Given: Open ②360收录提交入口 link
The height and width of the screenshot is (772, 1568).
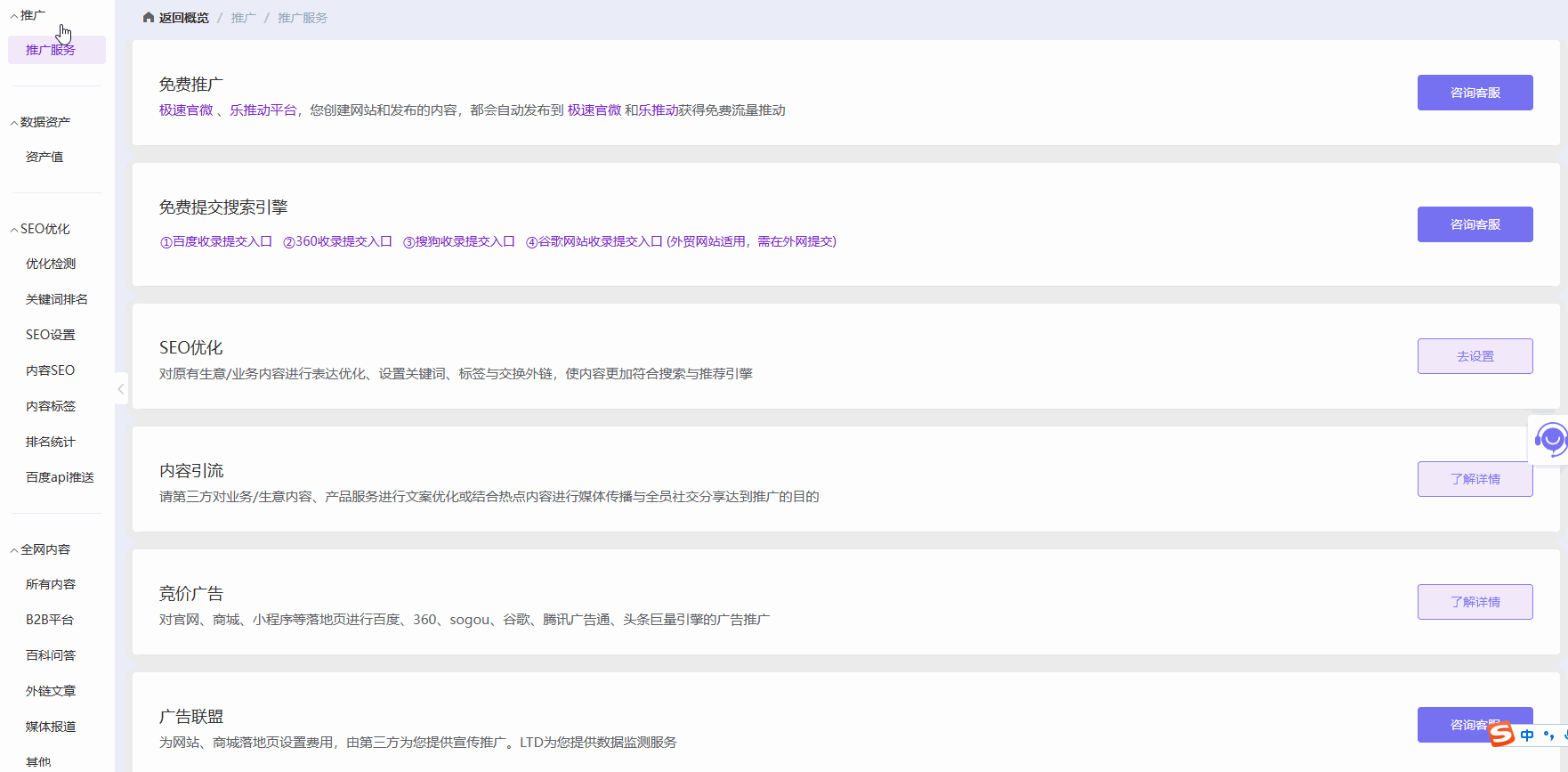Looking at the screenshot, I should (x=337, y=241).
